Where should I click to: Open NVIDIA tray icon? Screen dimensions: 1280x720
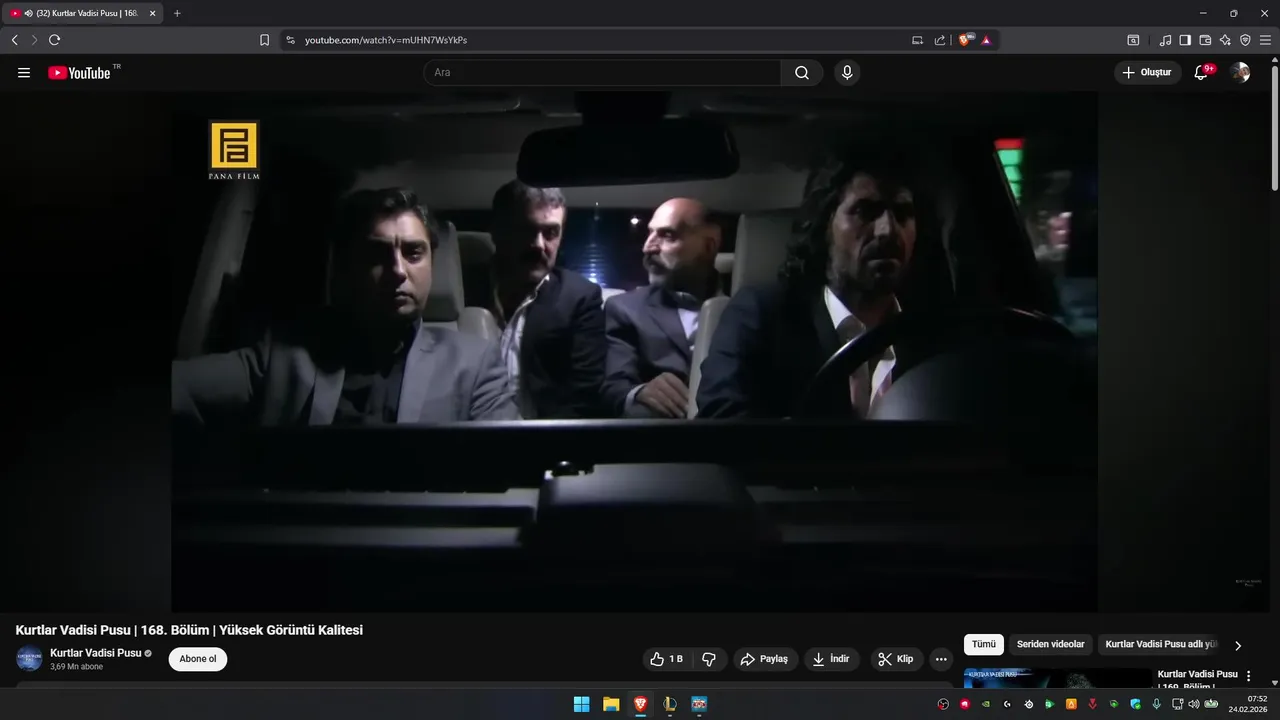tap(986, 704)
